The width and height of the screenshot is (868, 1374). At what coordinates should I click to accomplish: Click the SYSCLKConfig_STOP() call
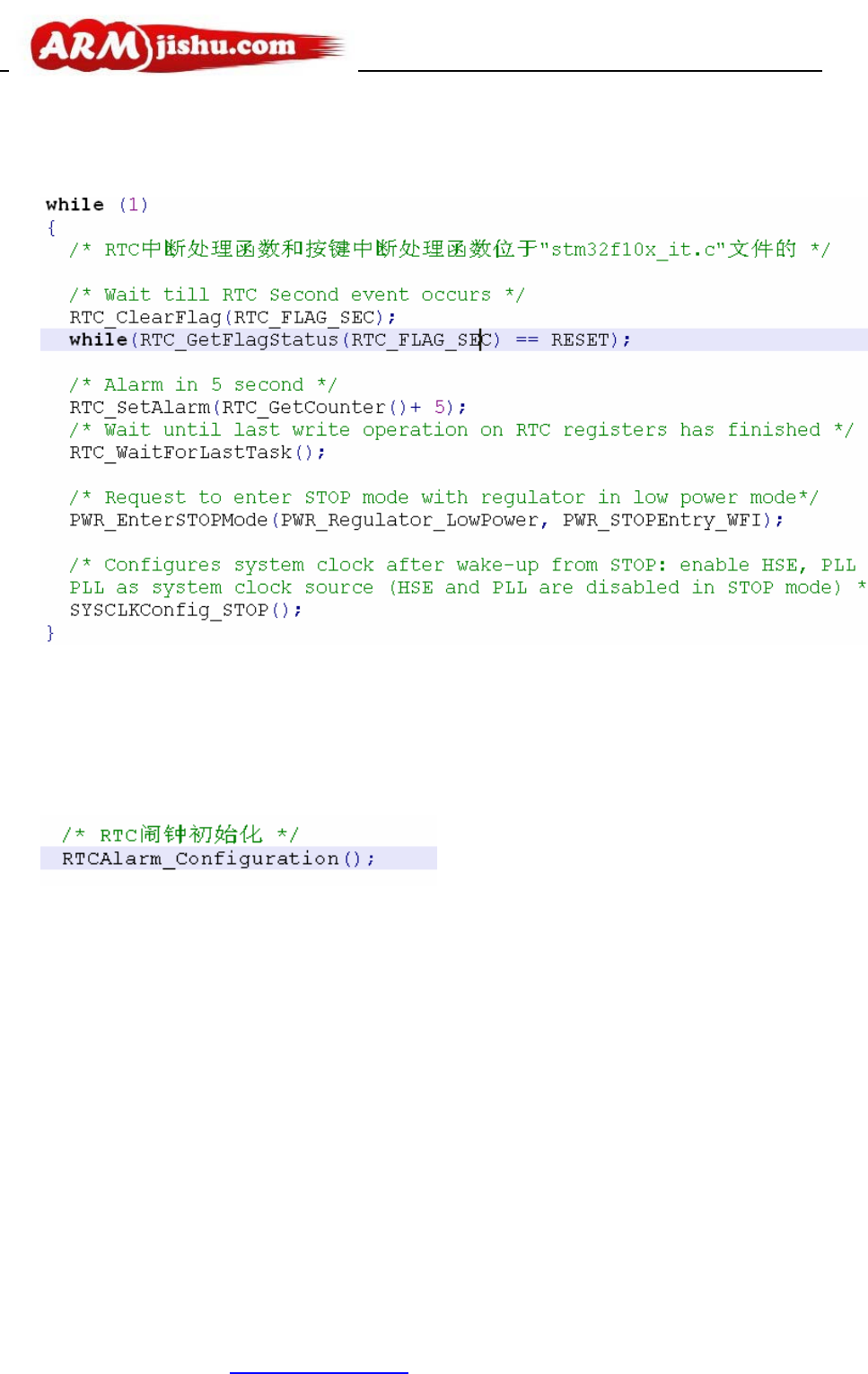pos(185,610)
